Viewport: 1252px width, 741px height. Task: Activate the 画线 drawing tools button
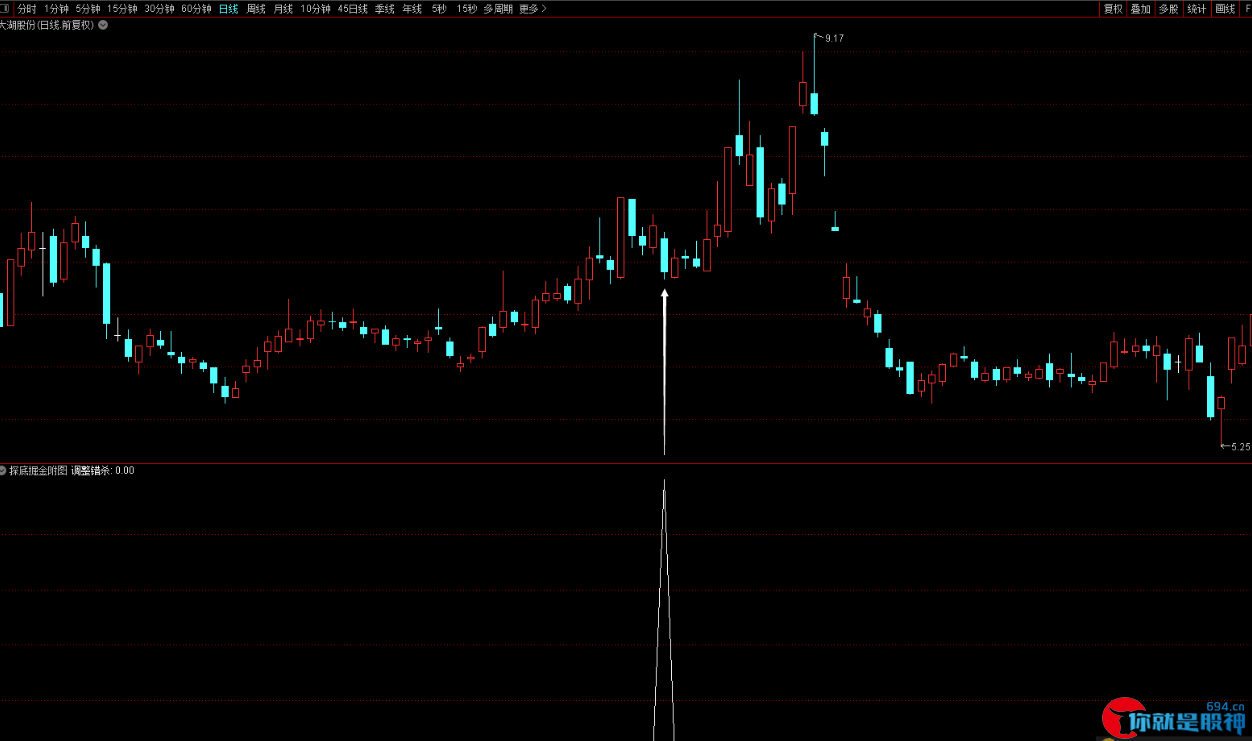1225,9
